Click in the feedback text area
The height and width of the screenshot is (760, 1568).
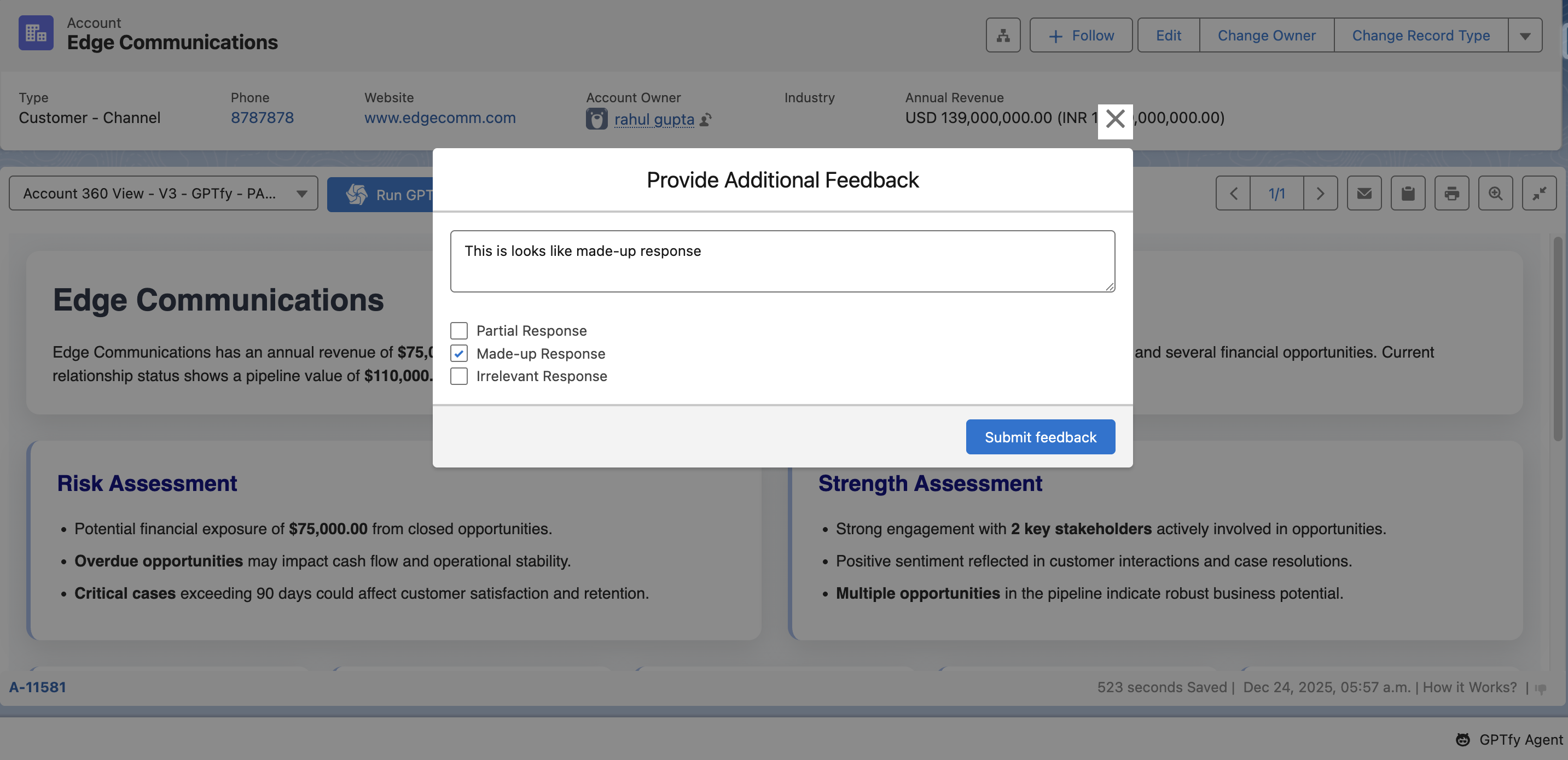click(x=782, y=262)
